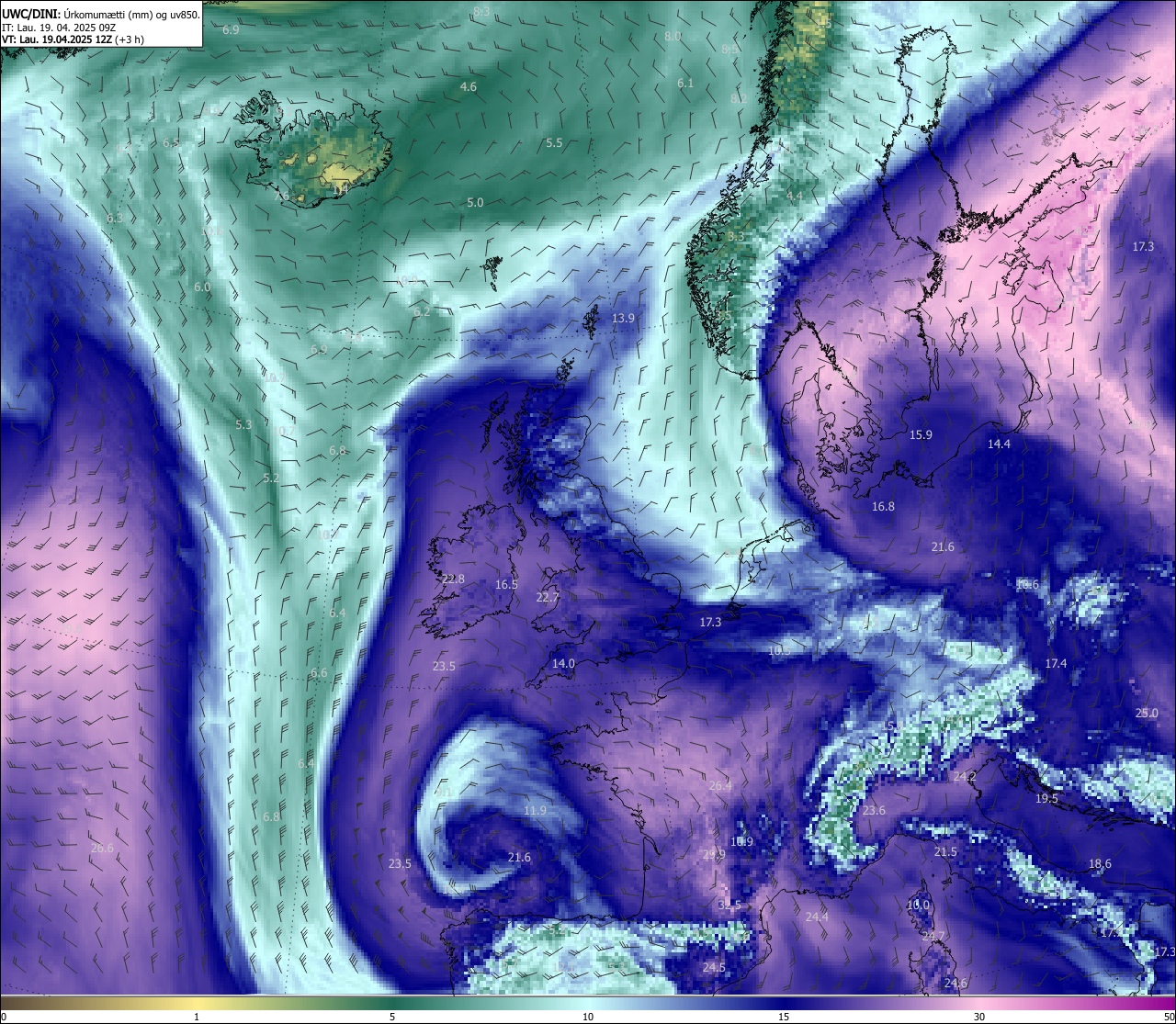This screenshot has height=1024, width=1176.
Task: Click the 26.4 value label
Action: click(x=720, y=785)
